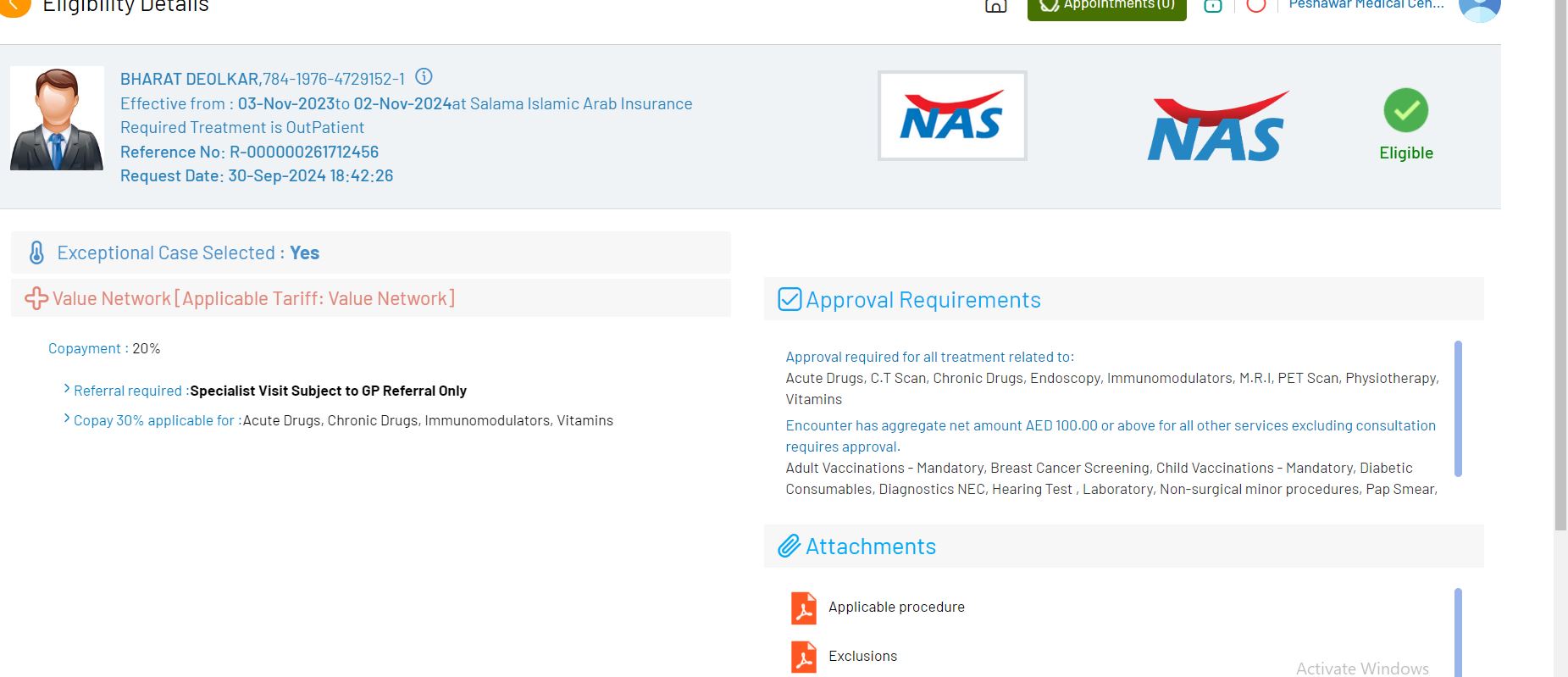
Task: Click the boxed NAS logo thumbnail
Action: (x=952, y=115)
